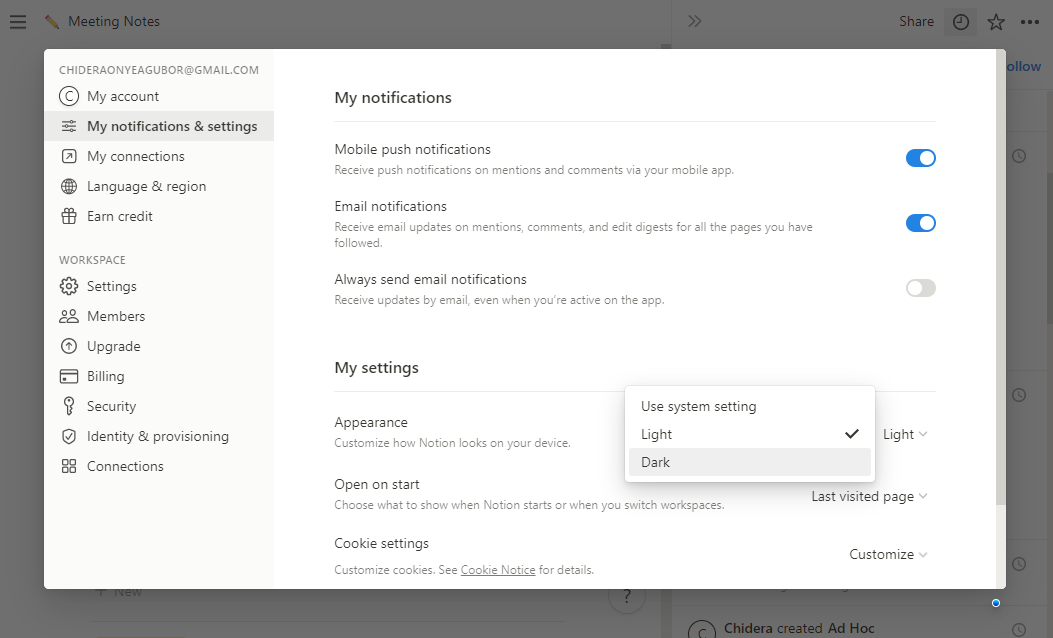
Task: Open the three-dot page options menu
Action: [x=1029, y=22]
